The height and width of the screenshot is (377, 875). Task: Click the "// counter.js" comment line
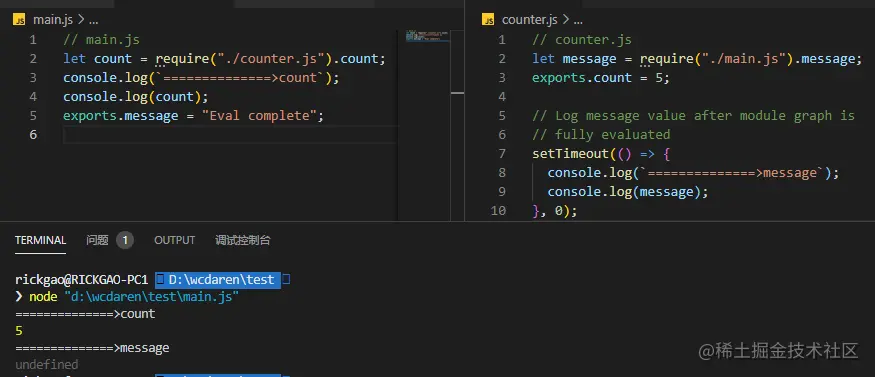[582, 40]
